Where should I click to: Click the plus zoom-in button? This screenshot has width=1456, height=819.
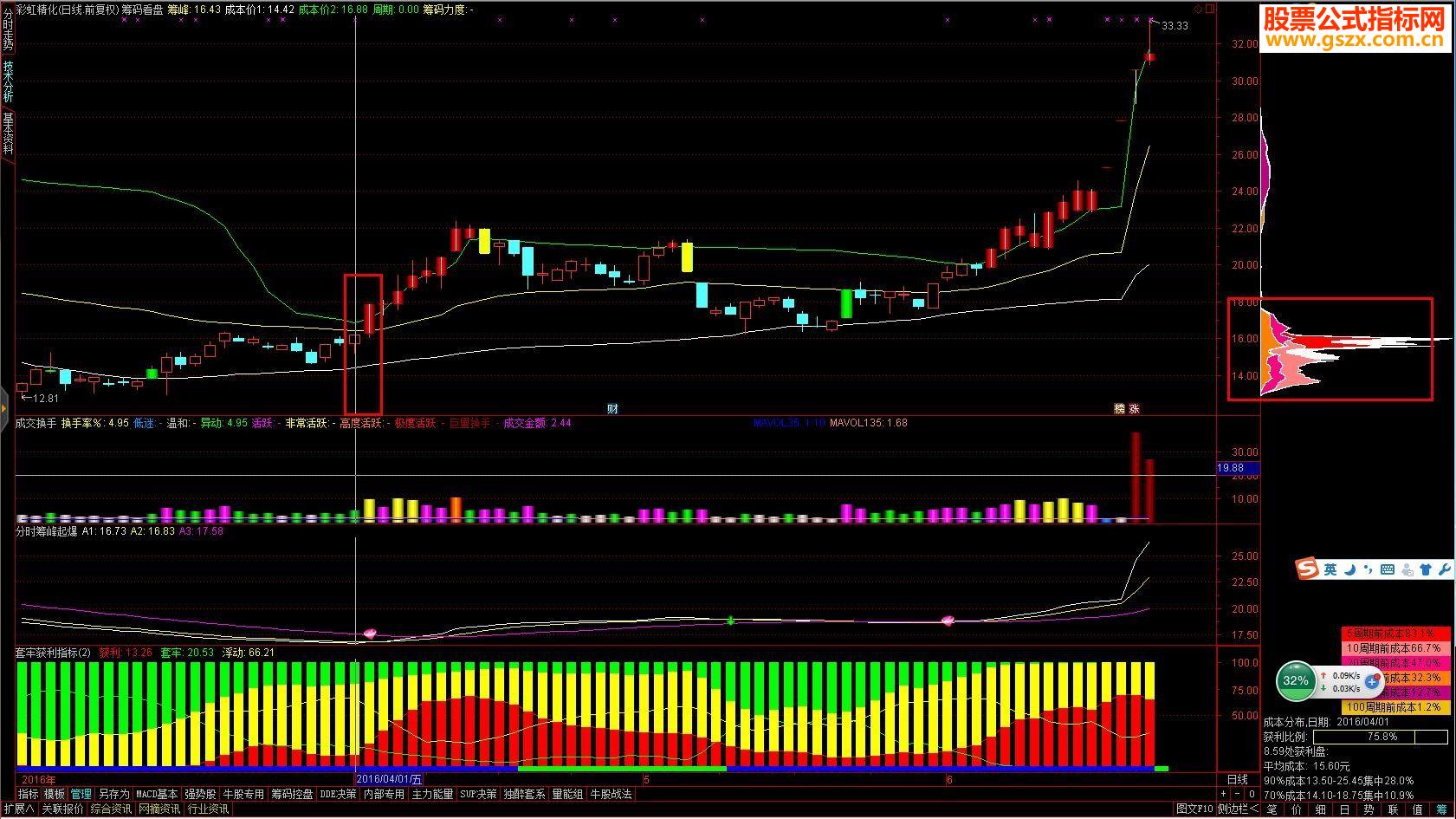pyautogui.click(x=1224, y=794)
